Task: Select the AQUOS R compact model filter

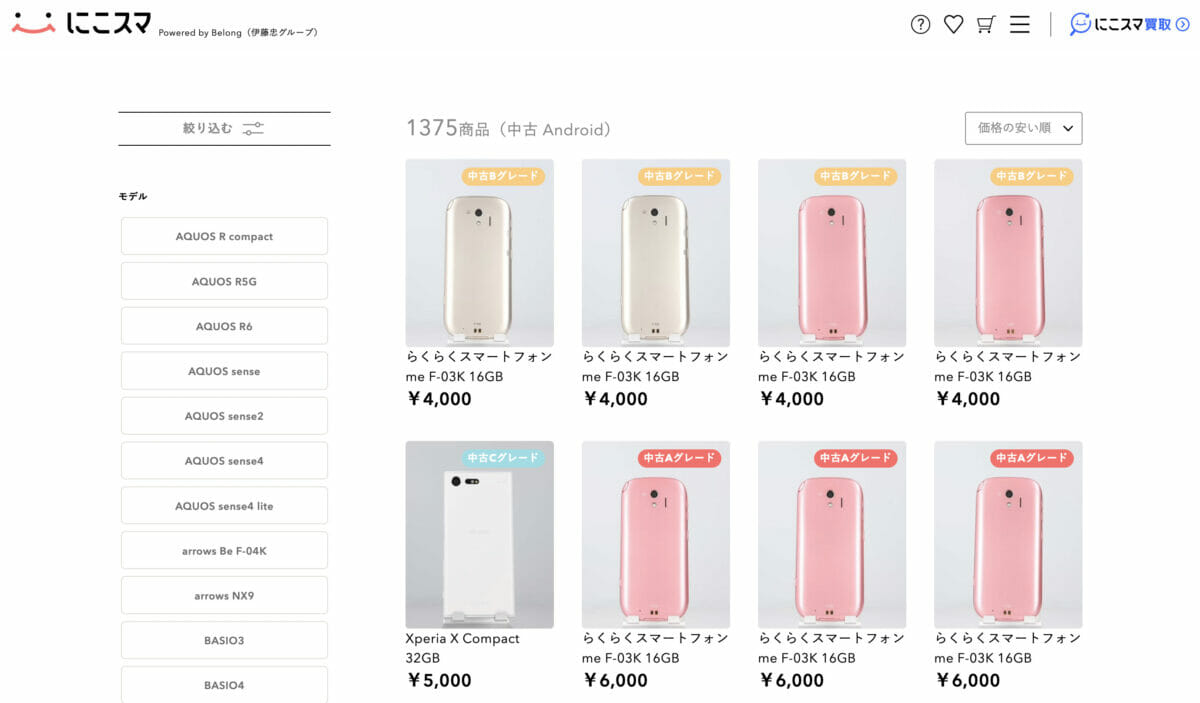Action: click(x=224, y=237)
